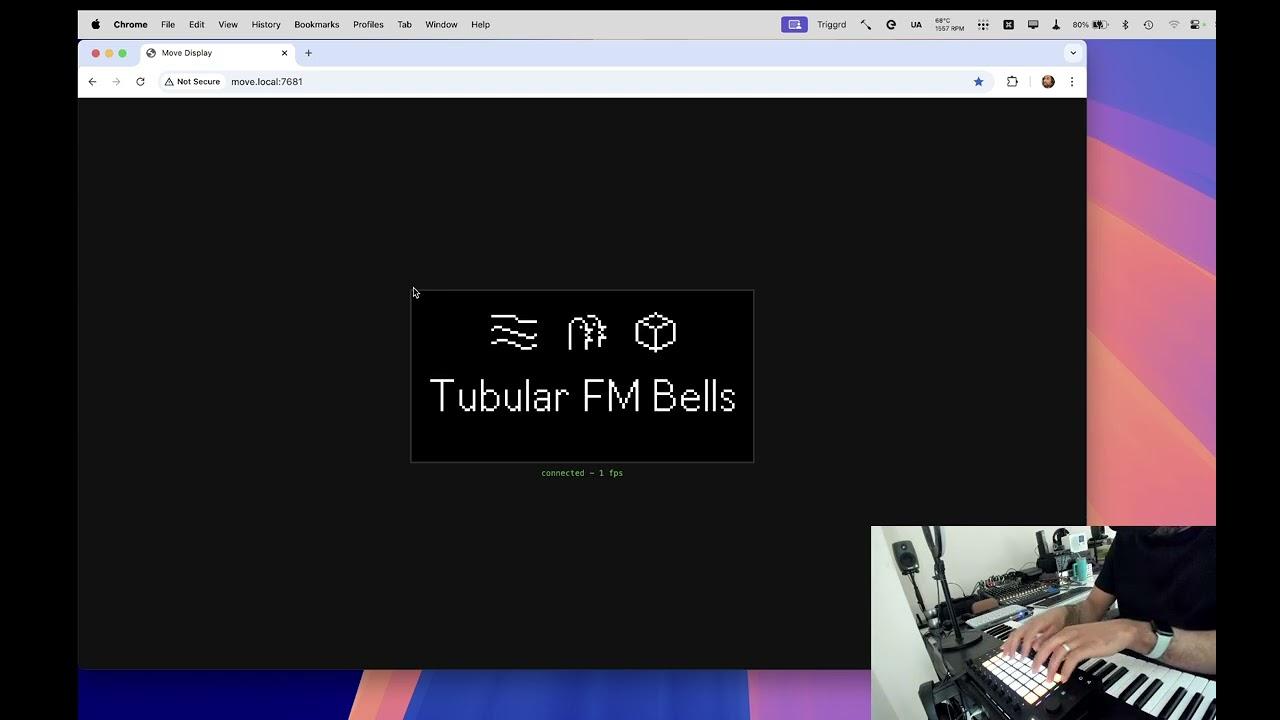Click the wave icon in Move display
The width and height of the screenshot is (1280, 720).
click(514, 332)
